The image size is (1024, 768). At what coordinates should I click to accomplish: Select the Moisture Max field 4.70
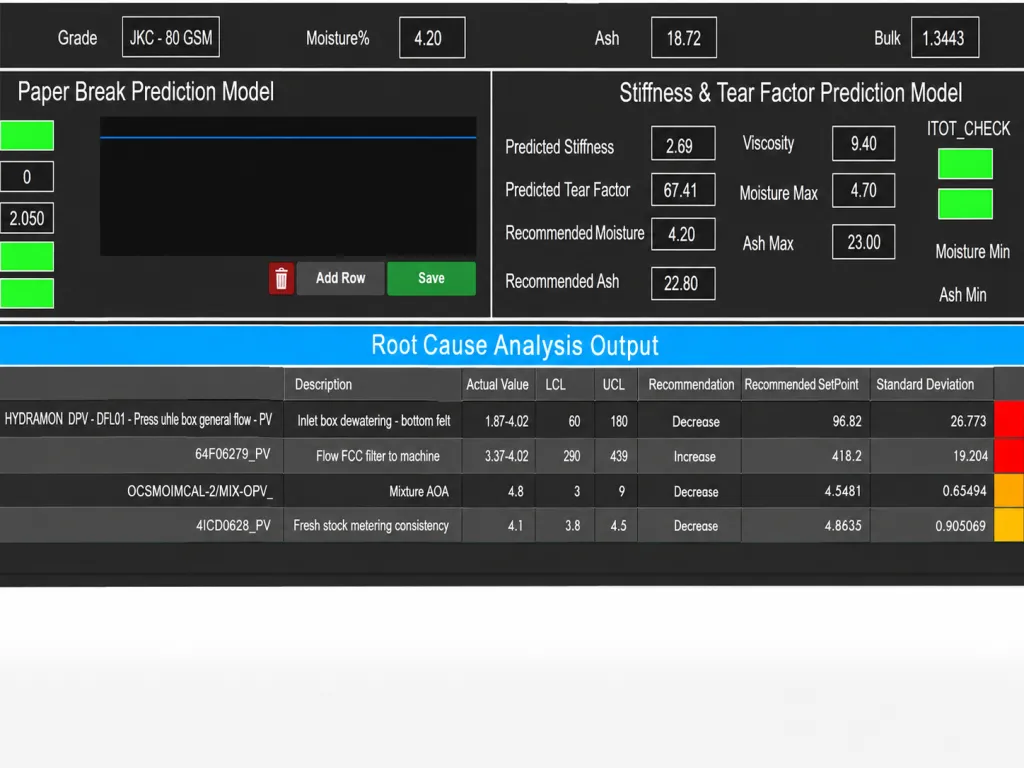coord(863,190)
